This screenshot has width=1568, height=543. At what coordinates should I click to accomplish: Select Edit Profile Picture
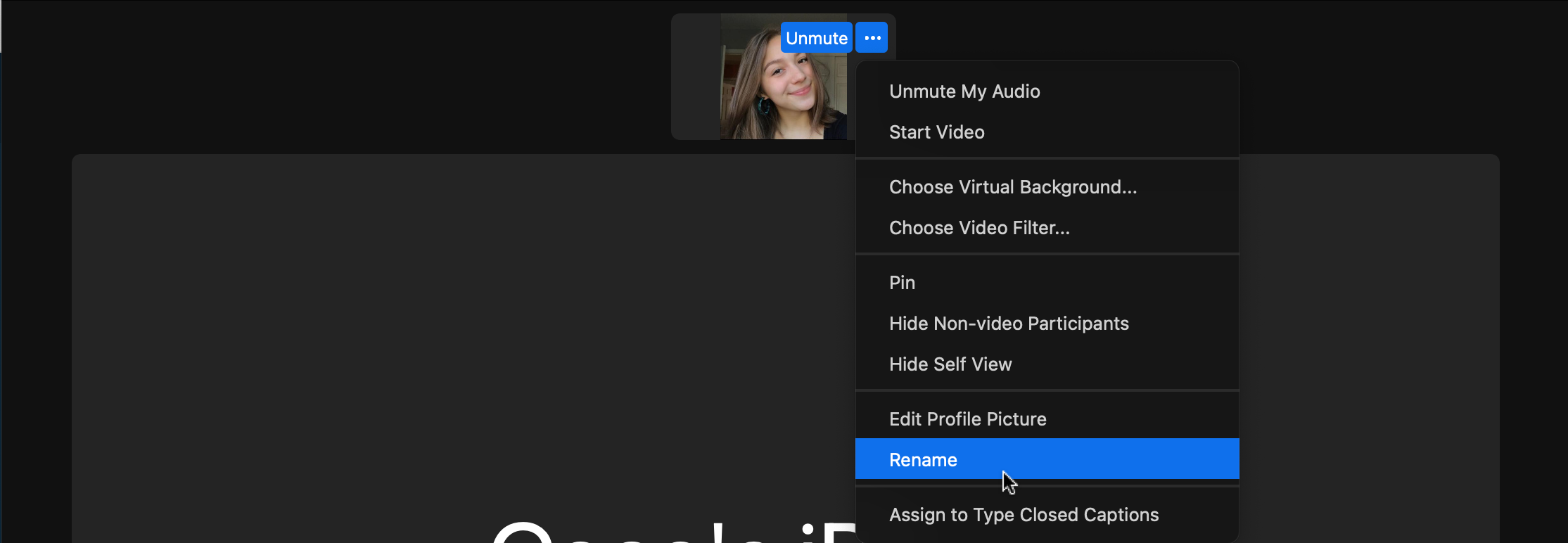click(x=1047, y=419)
